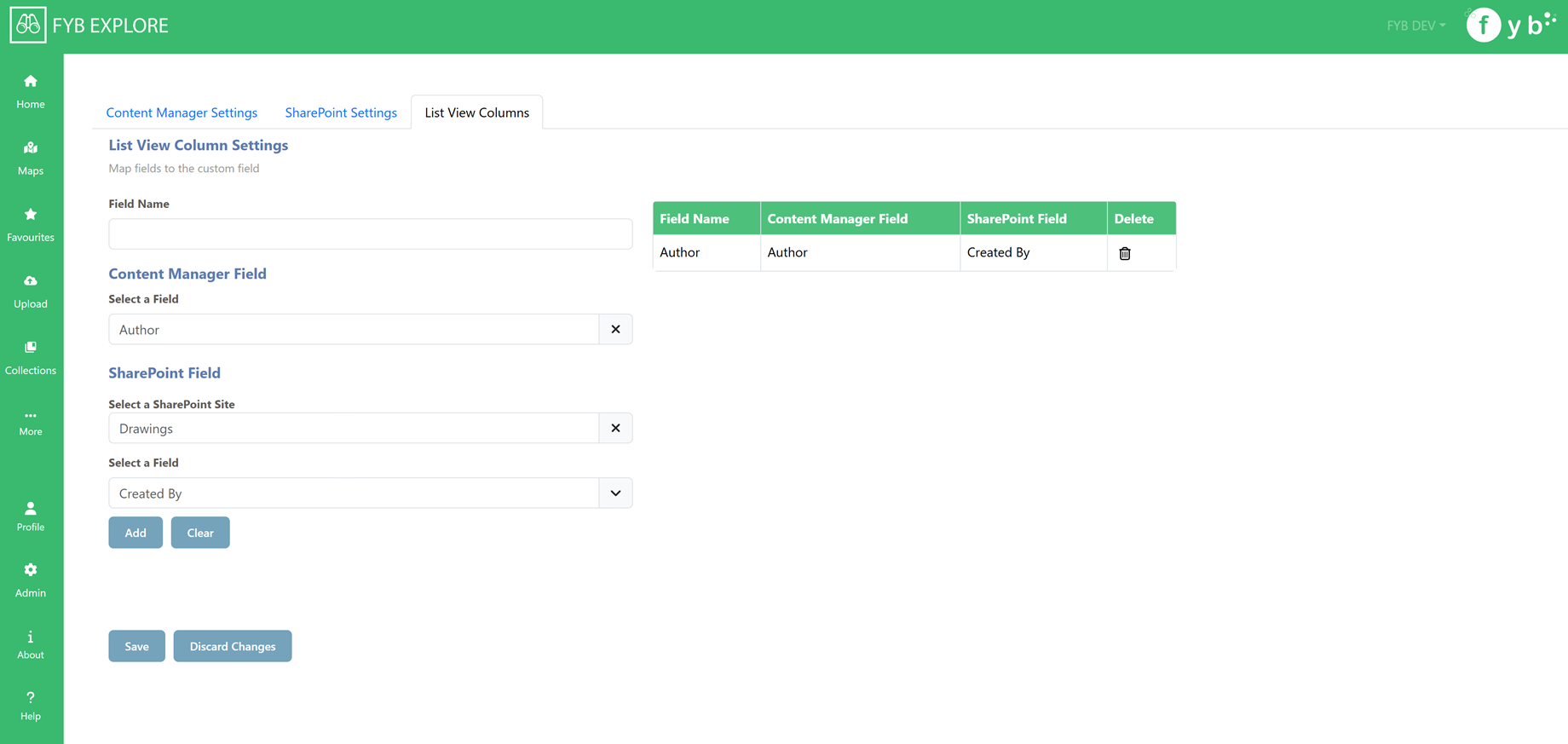Clear the Drawings SharePoint site selection
Viewport: 1568px width, 744px height.
click(615, 428)
